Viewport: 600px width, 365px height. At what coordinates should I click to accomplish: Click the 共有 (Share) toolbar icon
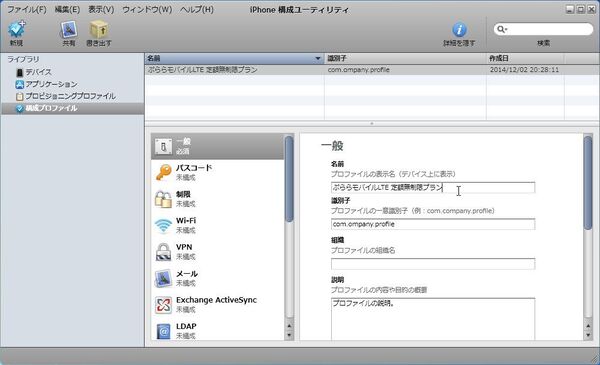(x=68, y=29)
